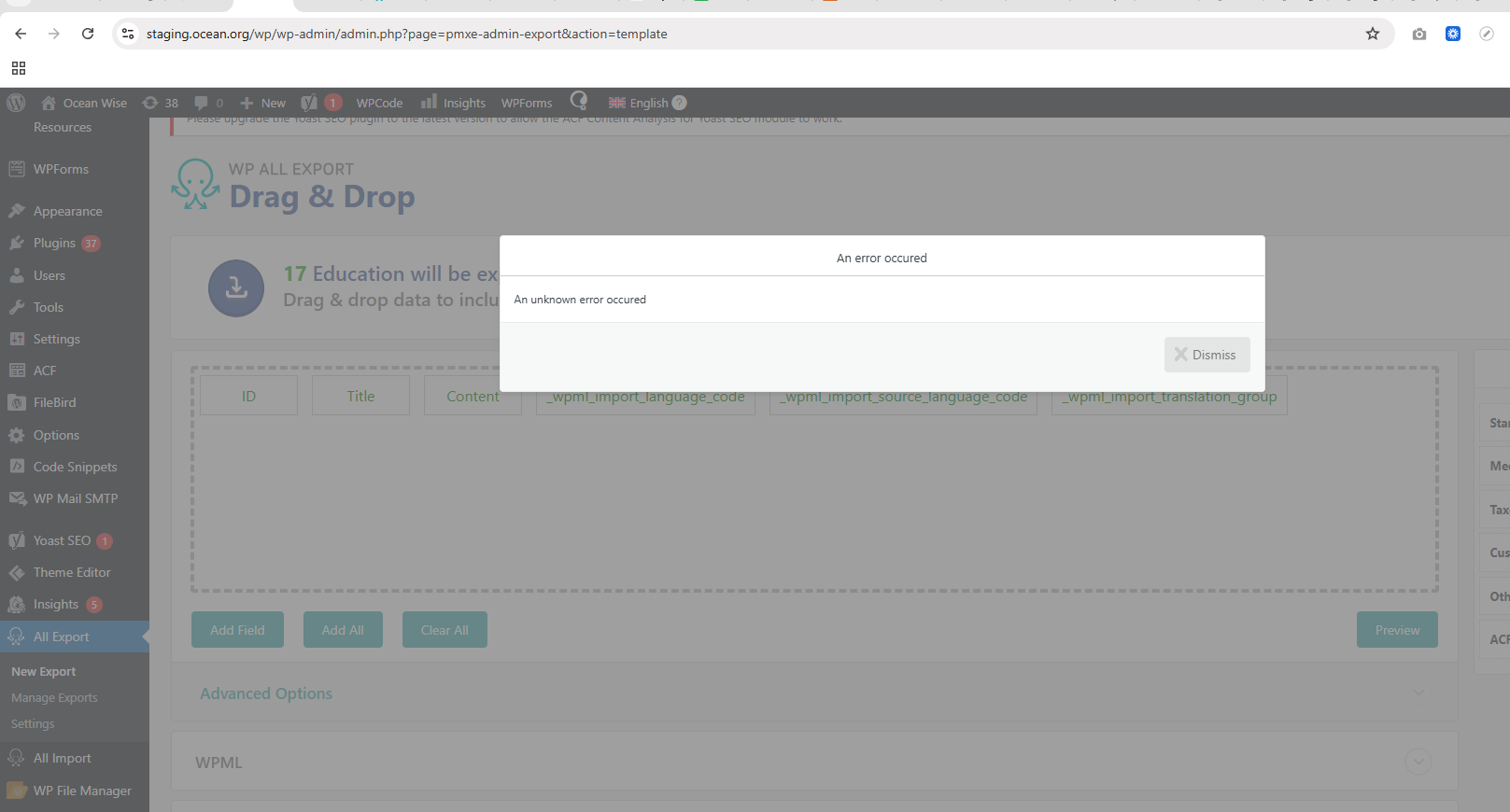Expand Advanced Options chevron
The image size is (1510, 812).
pos(1418,693)
